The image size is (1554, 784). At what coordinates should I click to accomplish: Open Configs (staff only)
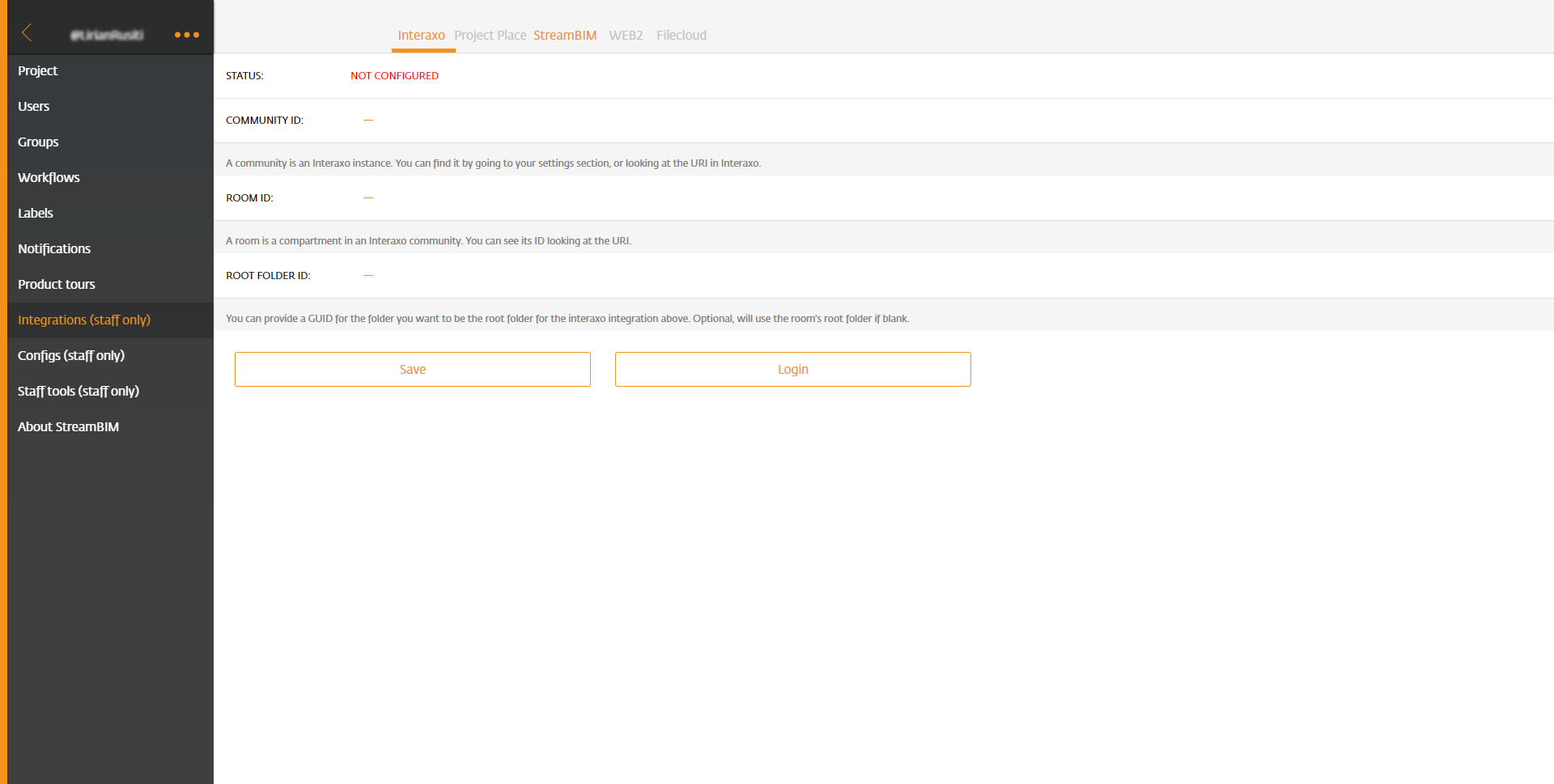coord(110,355)
